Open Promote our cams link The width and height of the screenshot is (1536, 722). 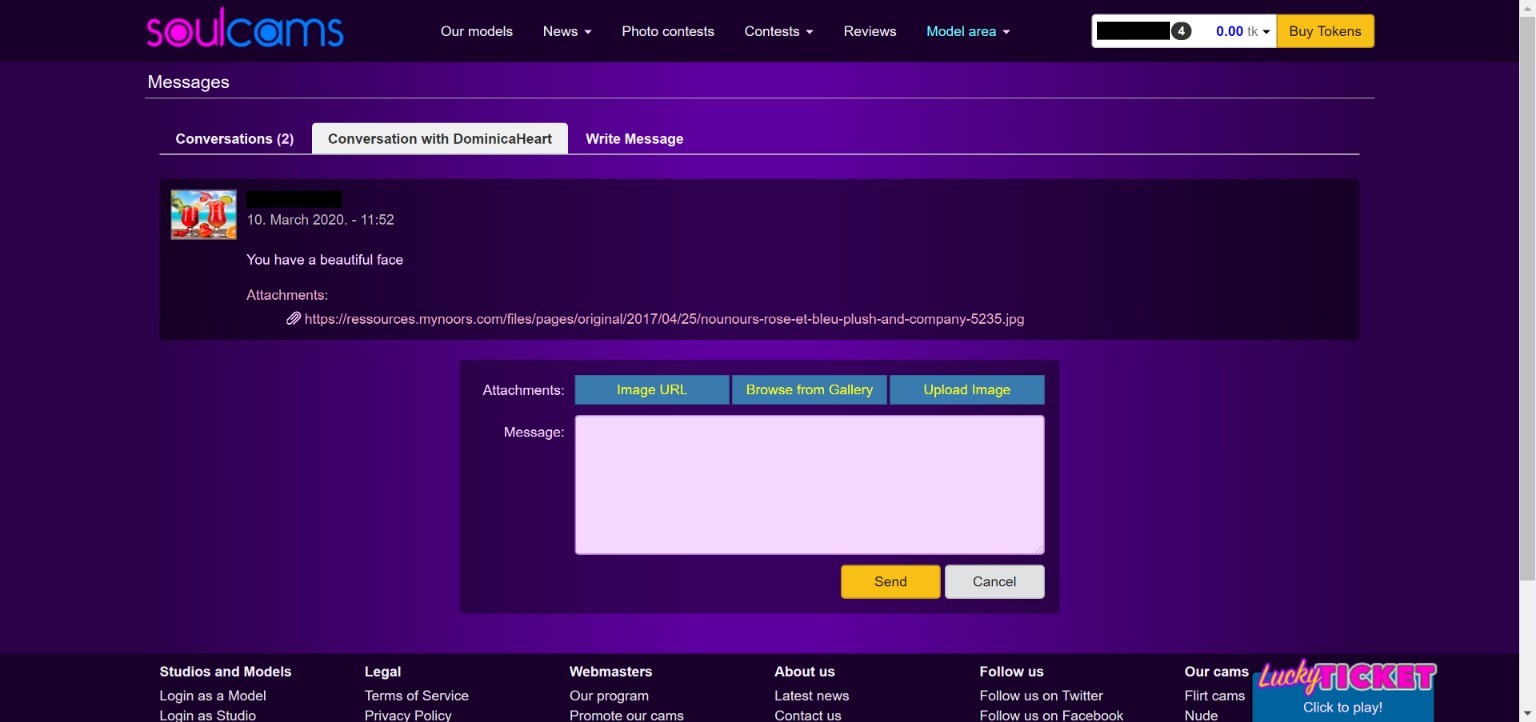tap(627, 715)
